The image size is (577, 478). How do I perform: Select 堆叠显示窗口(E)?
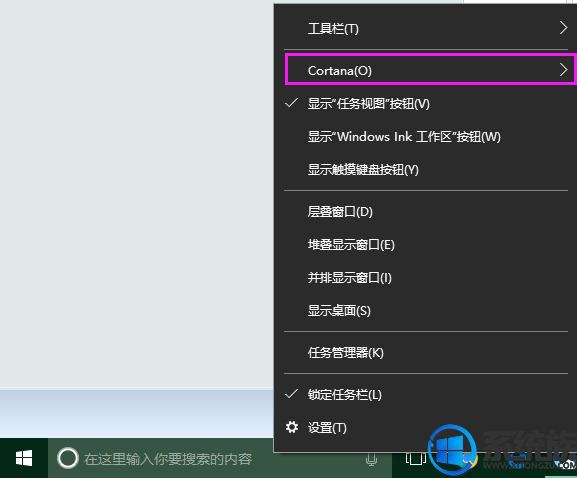(426, 245)
